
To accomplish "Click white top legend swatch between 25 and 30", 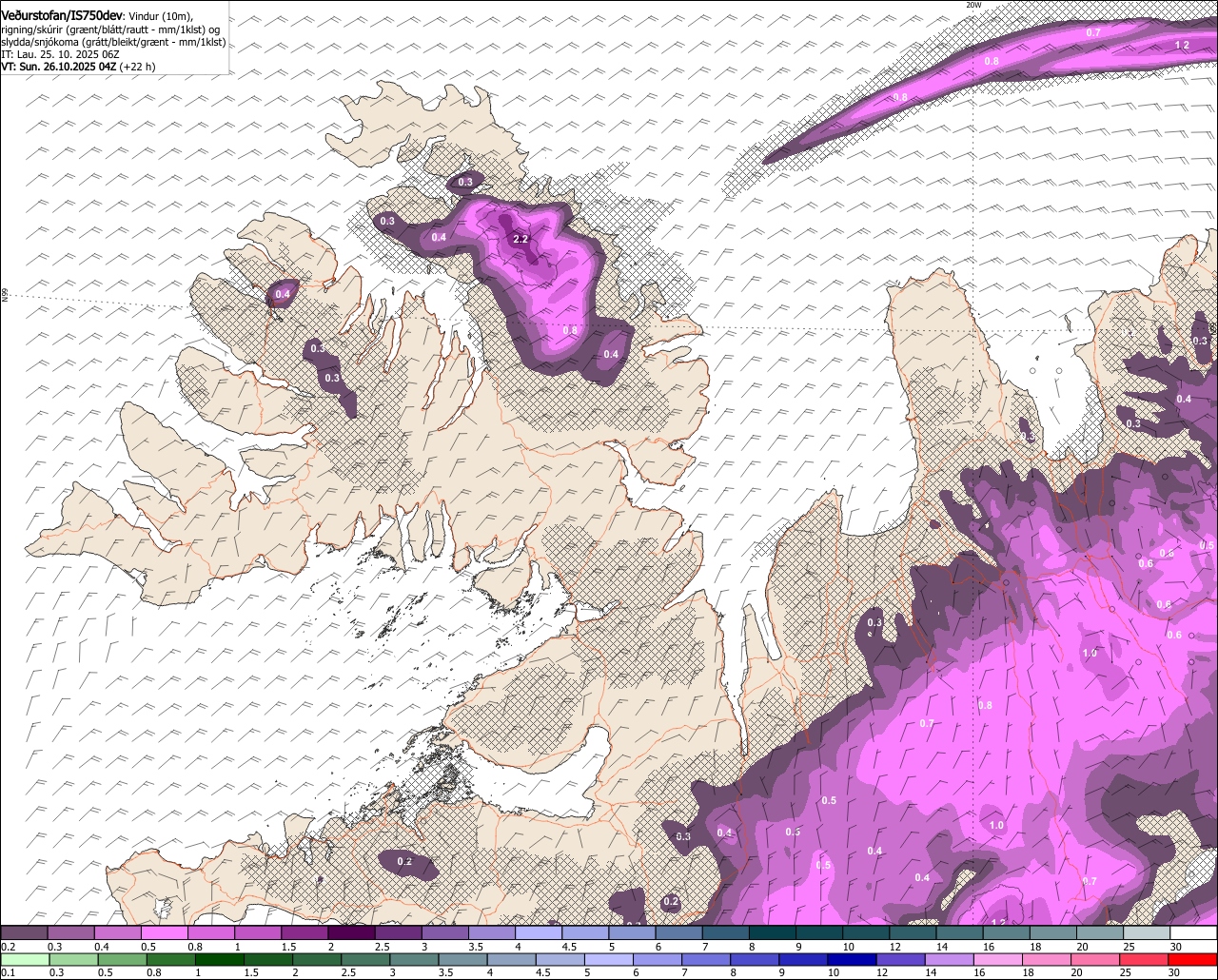I will pyautogui.click(x=1147, y=933).
